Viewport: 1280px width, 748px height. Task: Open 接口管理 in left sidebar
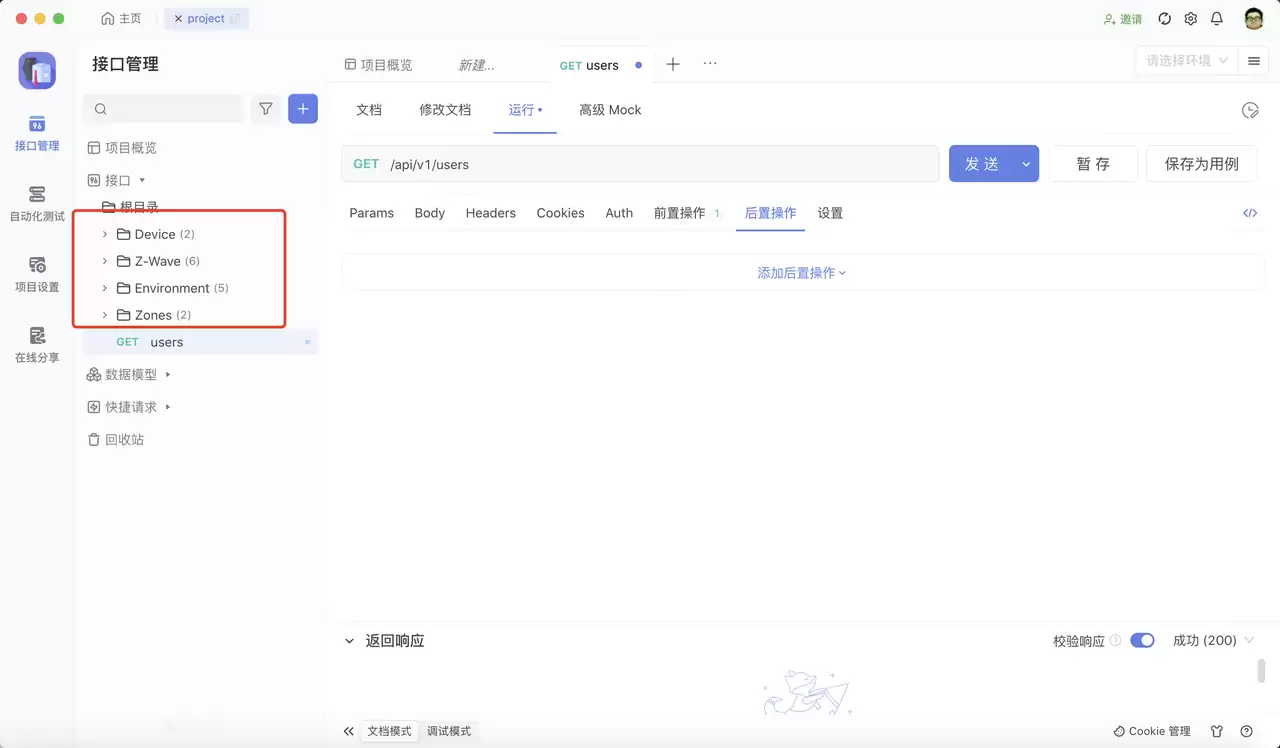(x=37, y=133)
